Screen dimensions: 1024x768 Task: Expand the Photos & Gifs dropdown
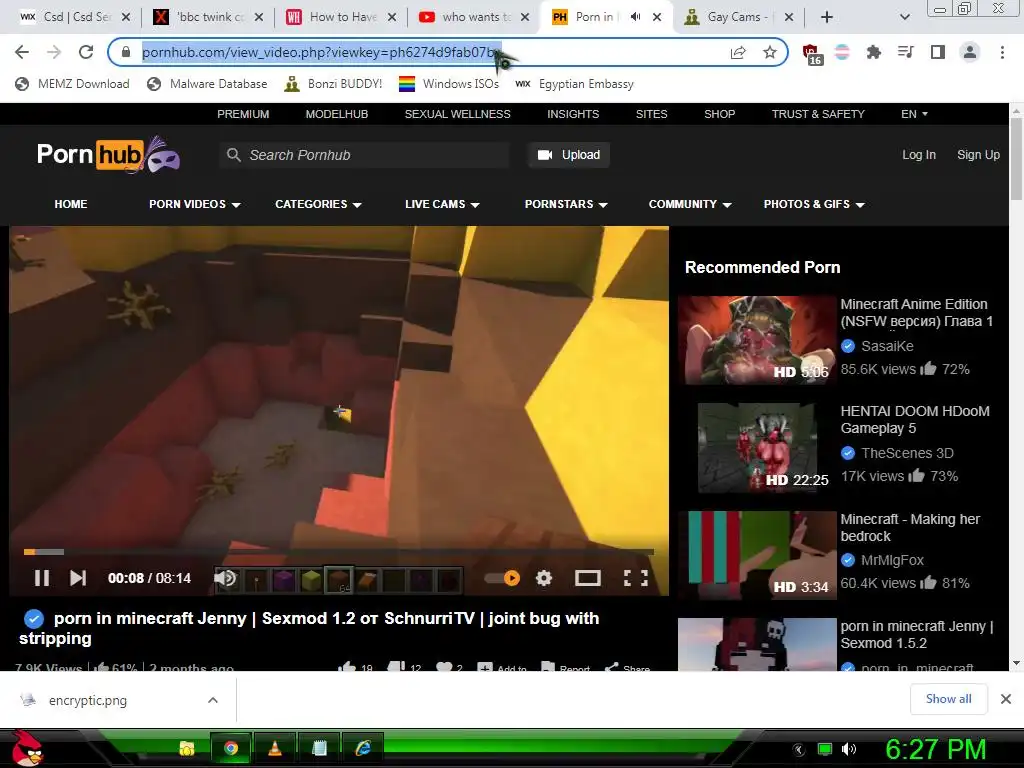point(814,204)
